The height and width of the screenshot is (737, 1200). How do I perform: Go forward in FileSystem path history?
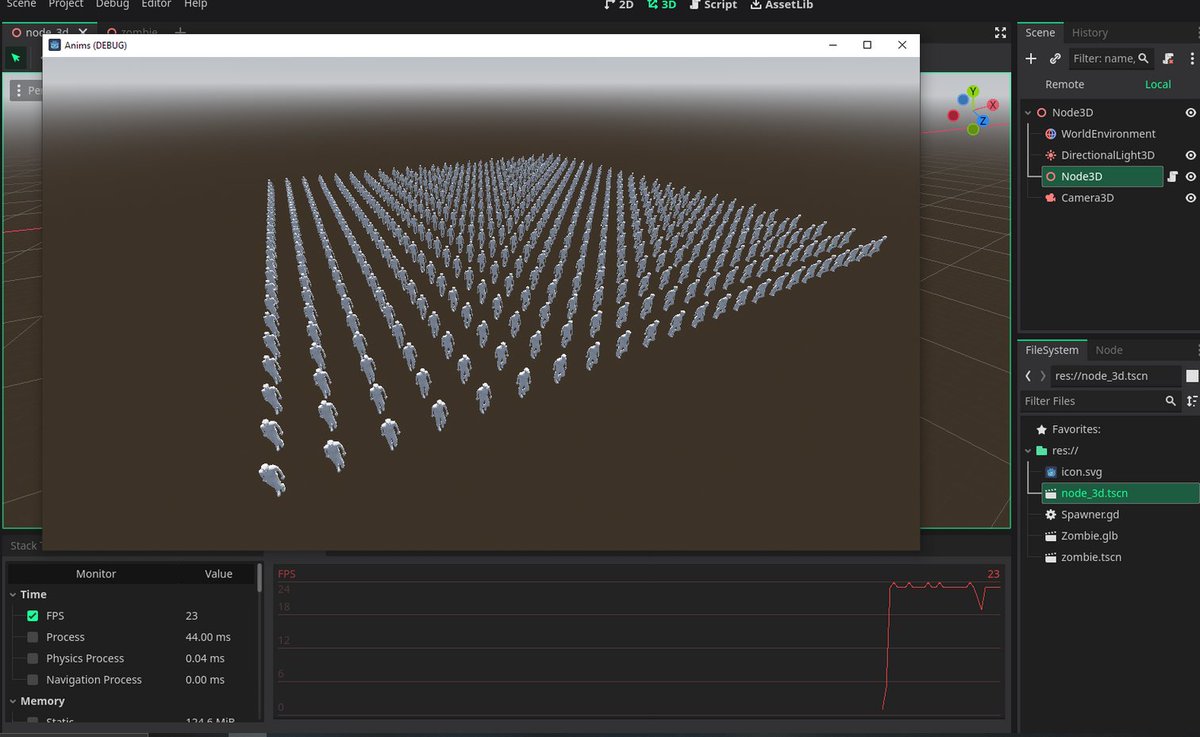[x=1043, y=376]
